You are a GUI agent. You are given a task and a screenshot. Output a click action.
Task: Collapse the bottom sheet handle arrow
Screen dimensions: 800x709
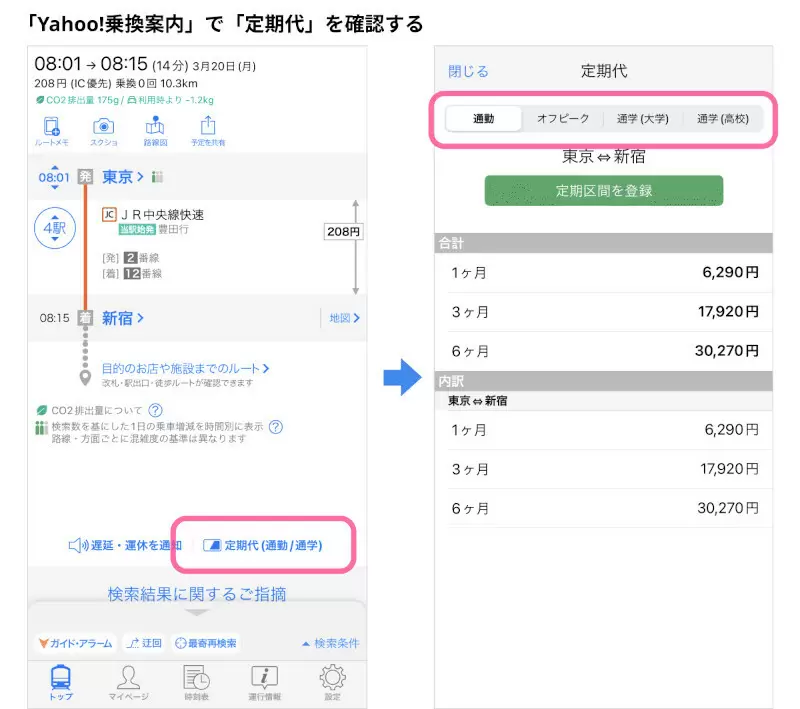196,613
